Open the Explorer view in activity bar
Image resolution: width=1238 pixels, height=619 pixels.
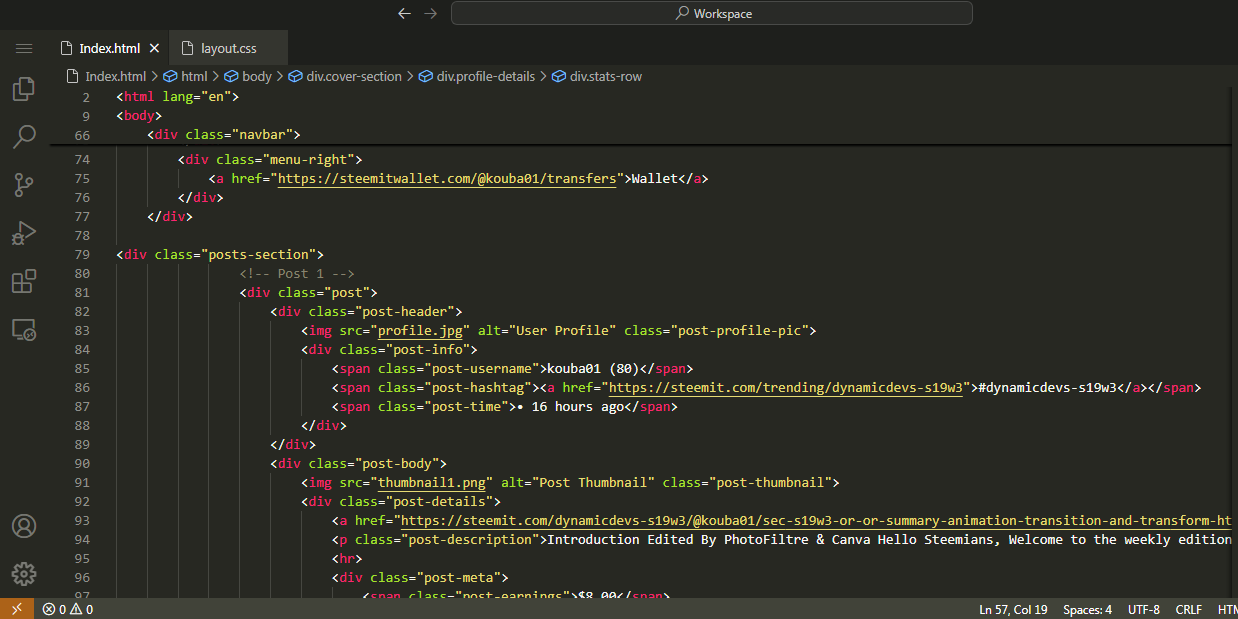[x=24, y=90]
